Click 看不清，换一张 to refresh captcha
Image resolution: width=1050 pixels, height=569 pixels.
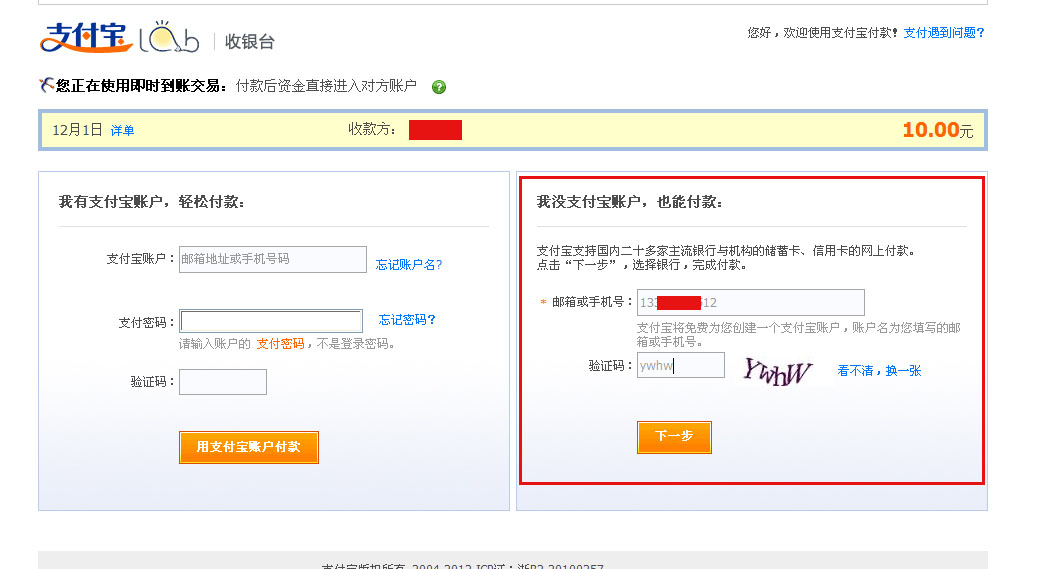(879, 370)
